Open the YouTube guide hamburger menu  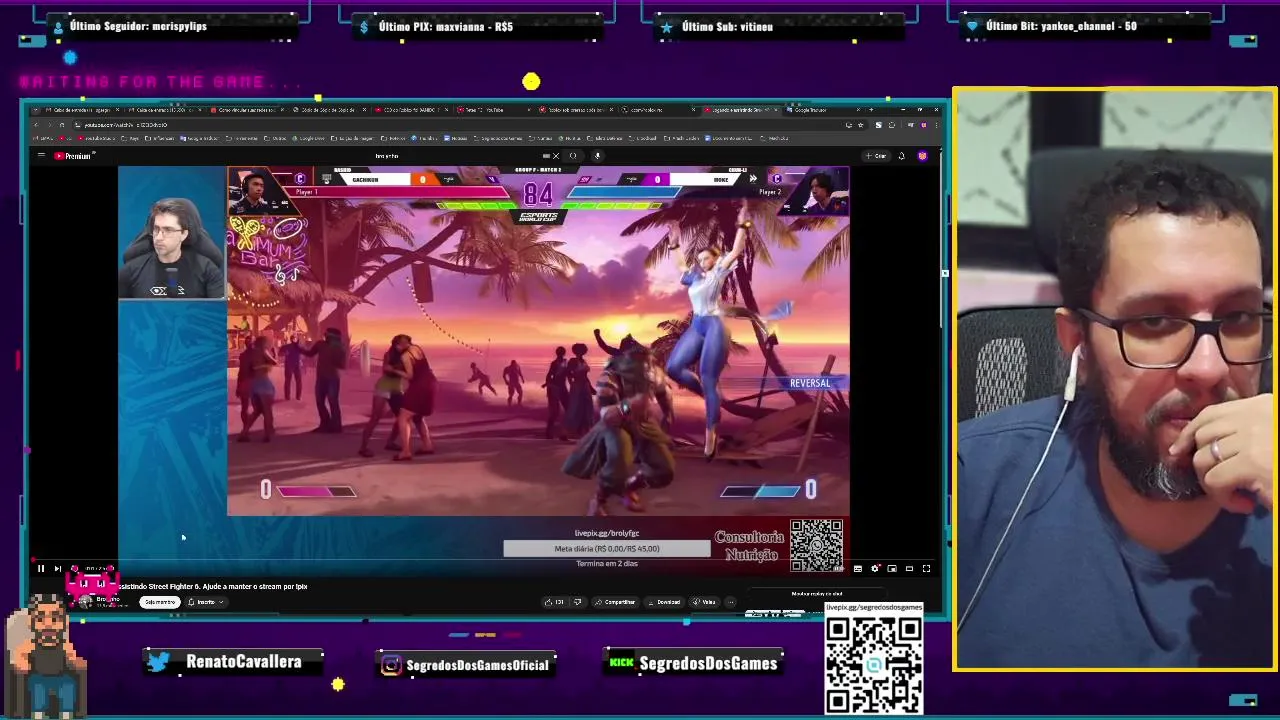[41, 156]
